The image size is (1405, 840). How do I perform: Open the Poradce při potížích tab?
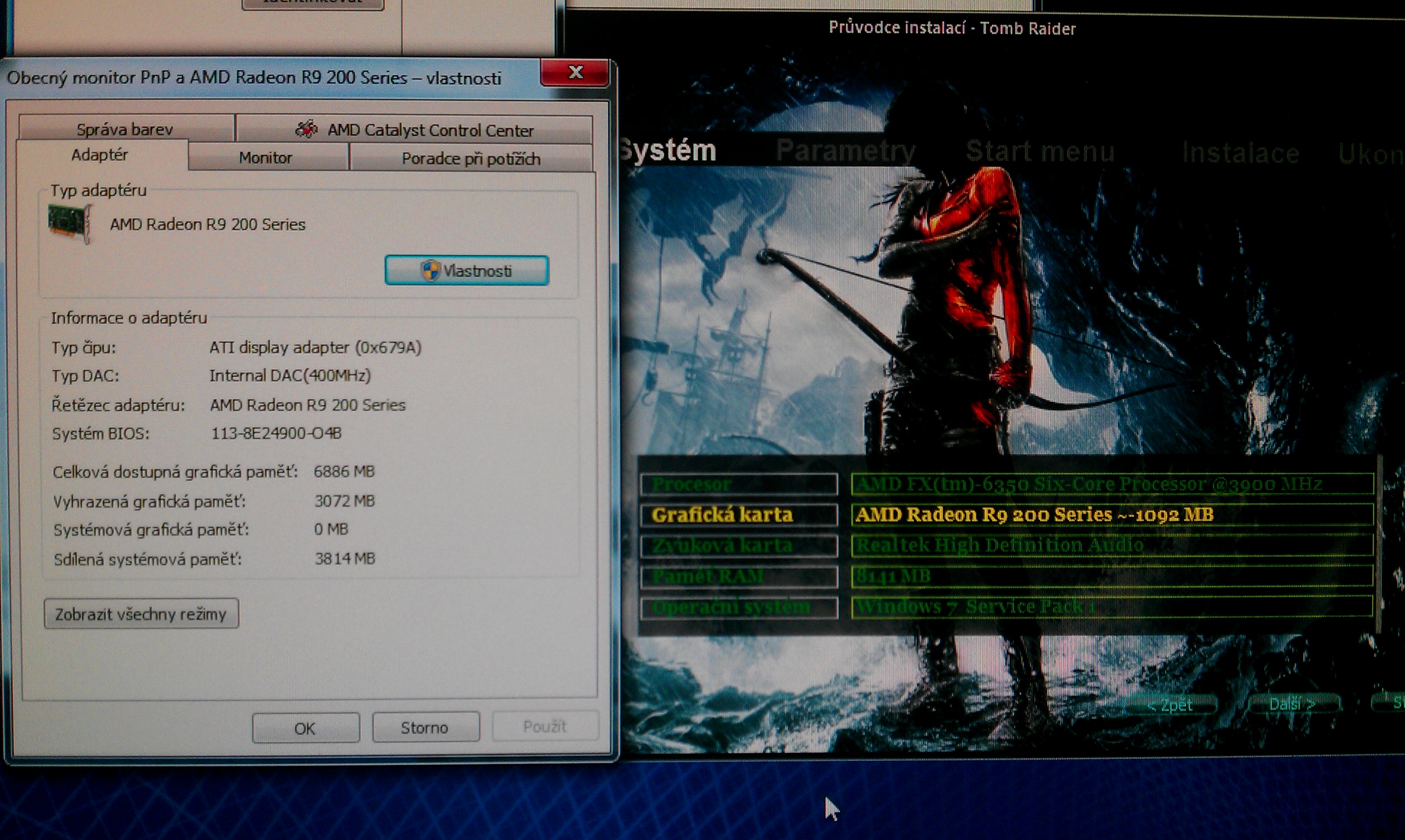tap(471, 158)
